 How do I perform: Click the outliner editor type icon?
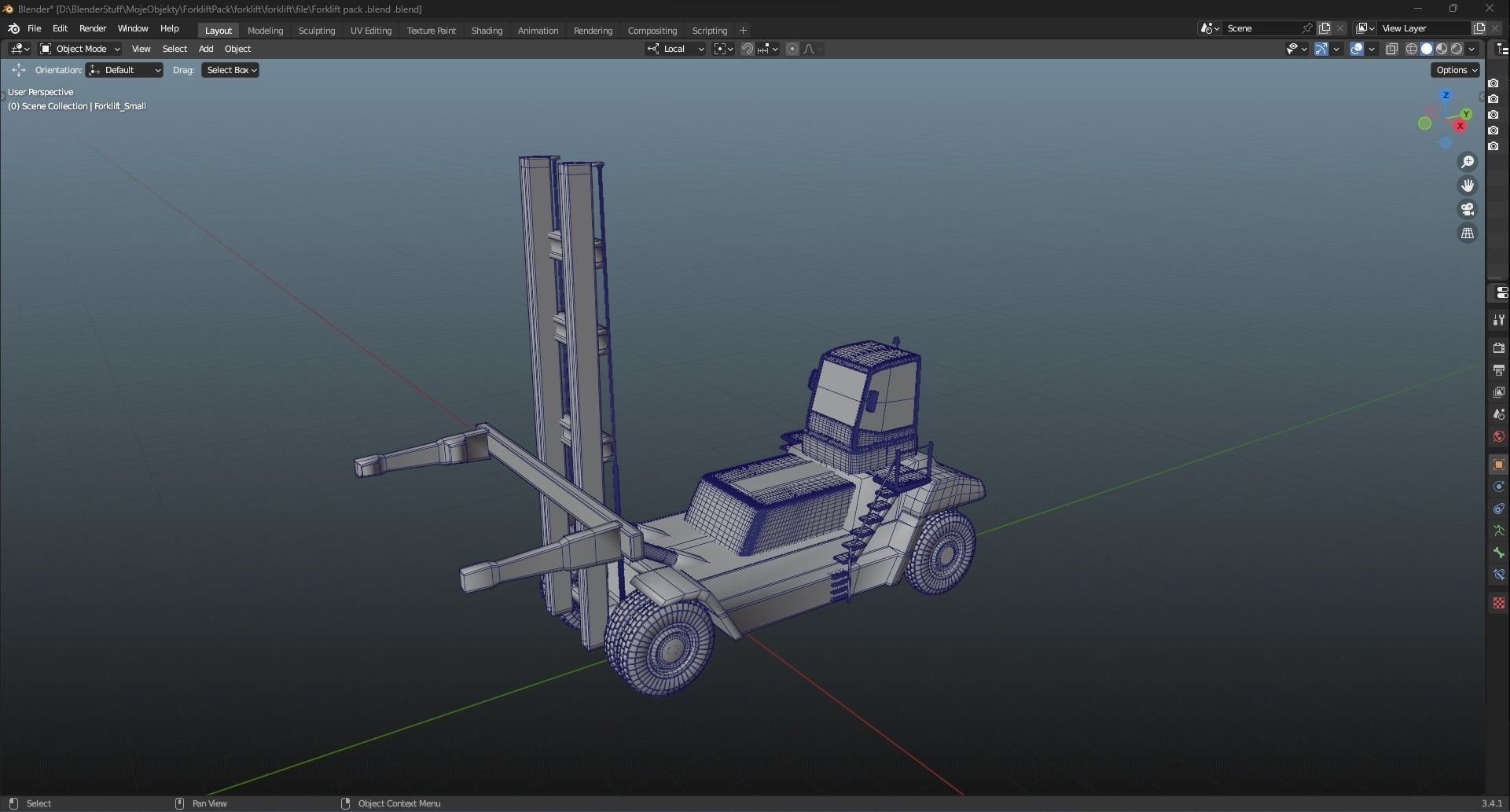[x=1502, y=49]
